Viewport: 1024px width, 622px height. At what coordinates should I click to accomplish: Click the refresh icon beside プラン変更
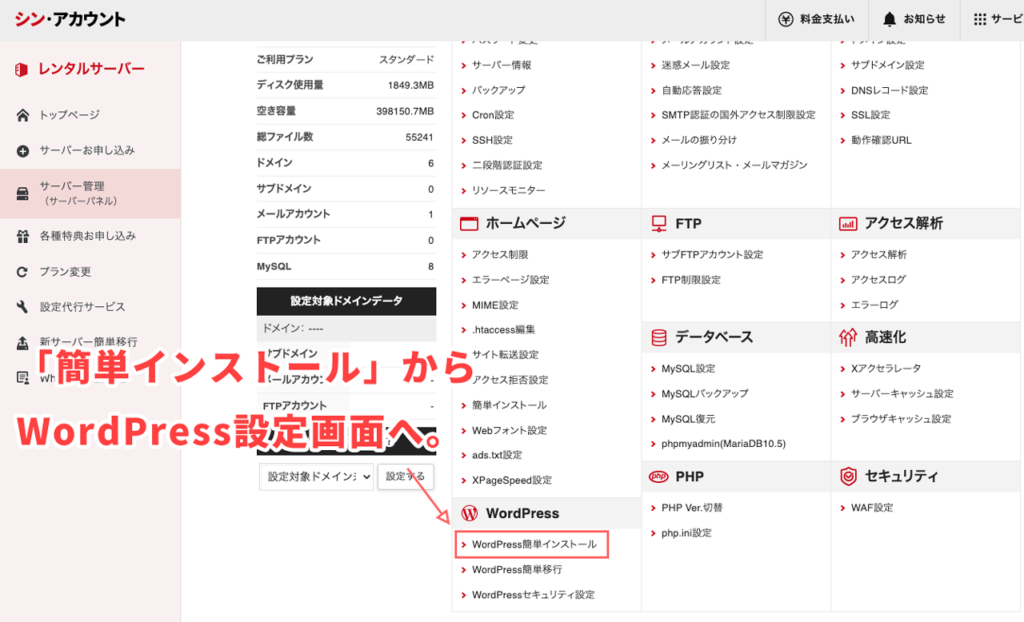pos(23,272)
